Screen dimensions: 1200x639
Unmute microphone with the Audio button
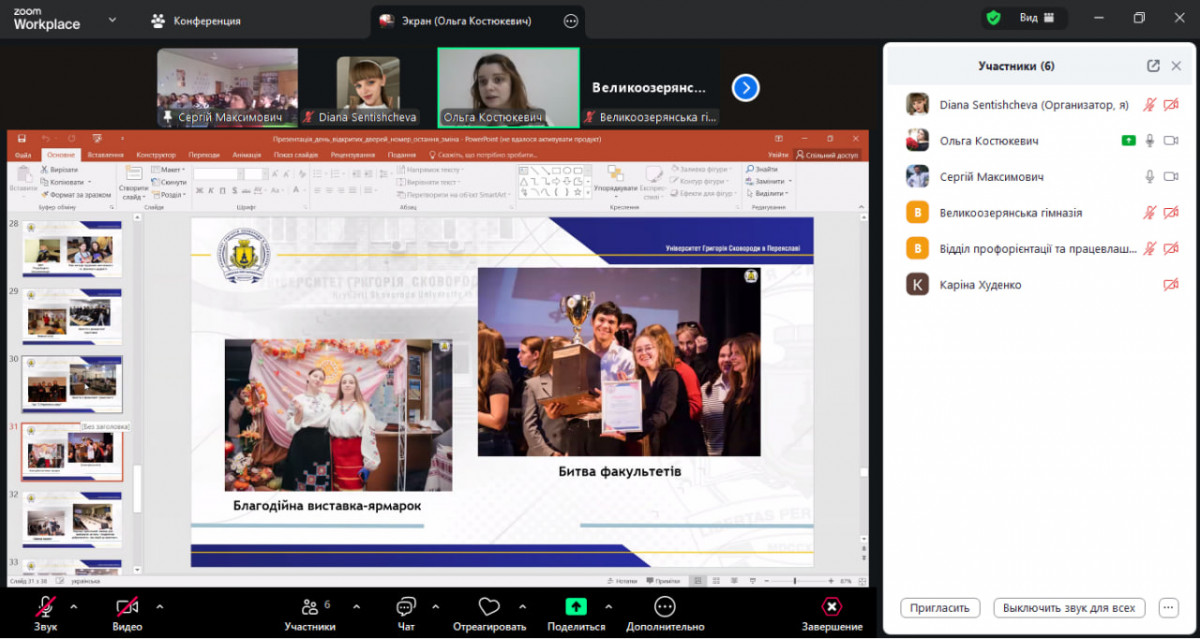pyautogui.click(x=45, y=607)
